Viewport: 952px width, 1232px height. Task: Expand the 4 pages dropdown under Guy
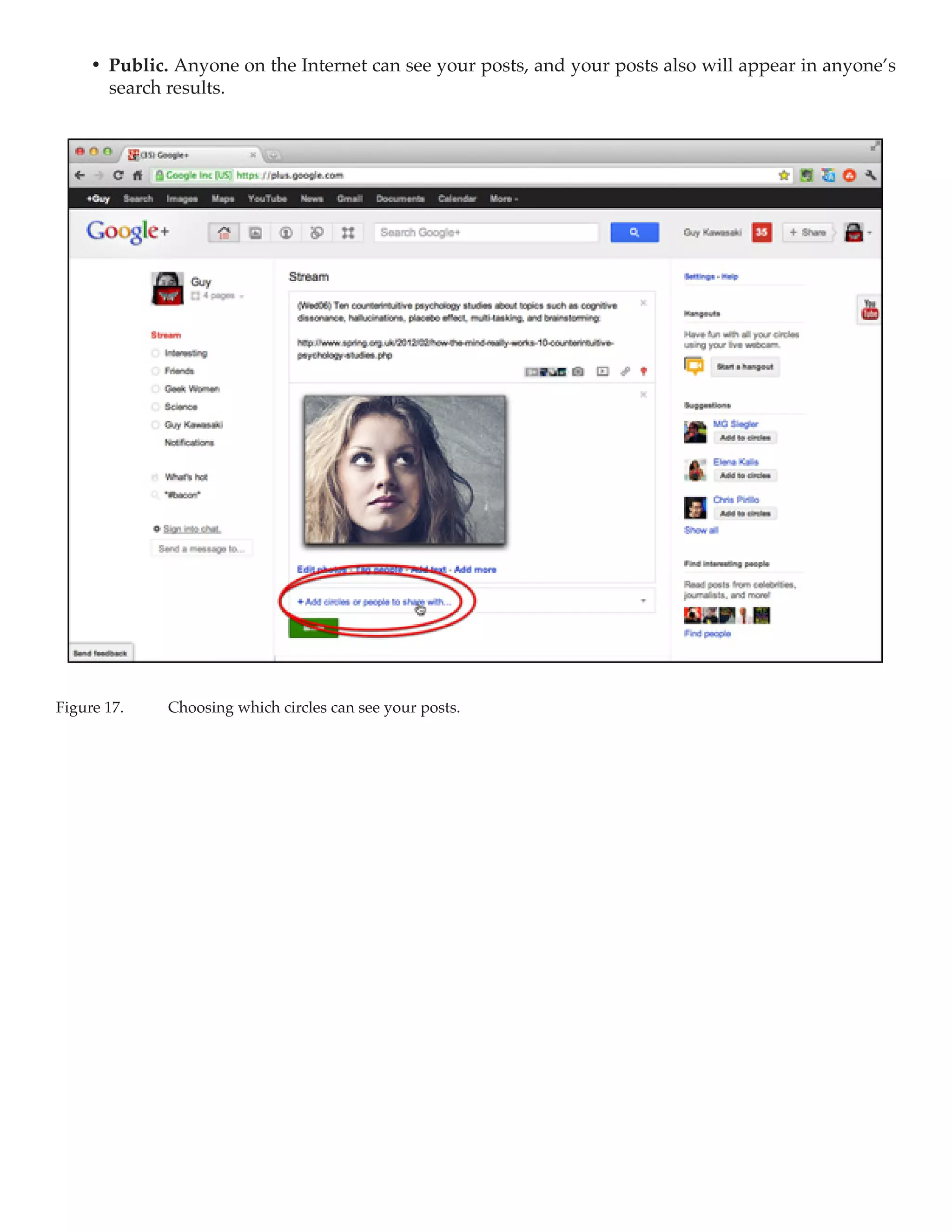[218, 296]
